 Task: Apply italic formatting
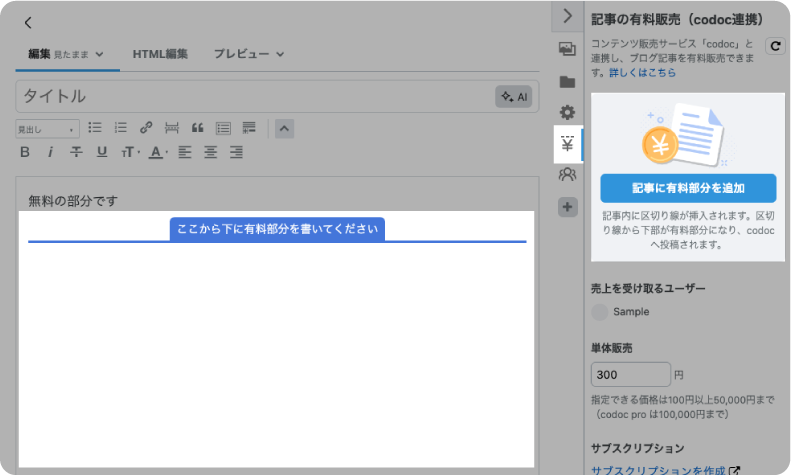[50, 152]
